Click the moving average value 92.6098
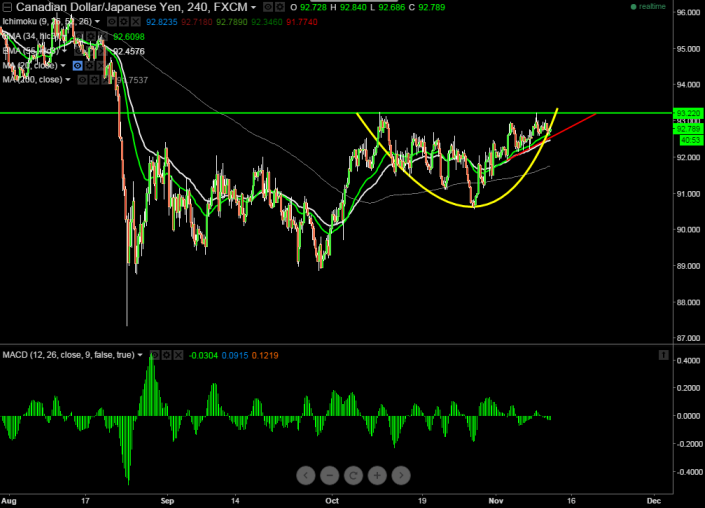 pyautogui.click(x=129, y=36)
